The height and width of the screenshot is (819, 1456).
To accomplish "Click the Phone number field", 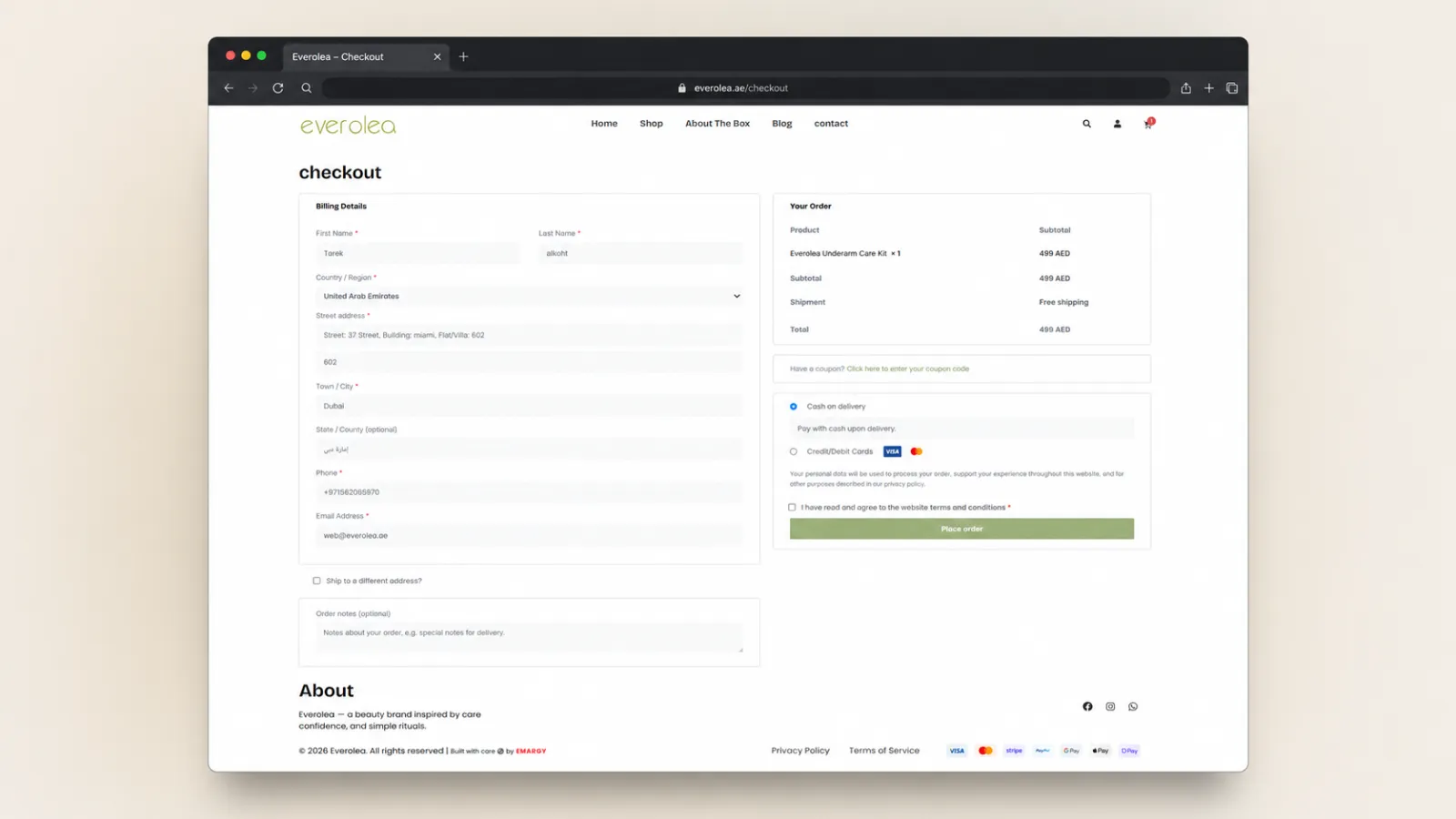I will (x=530, y=492).
